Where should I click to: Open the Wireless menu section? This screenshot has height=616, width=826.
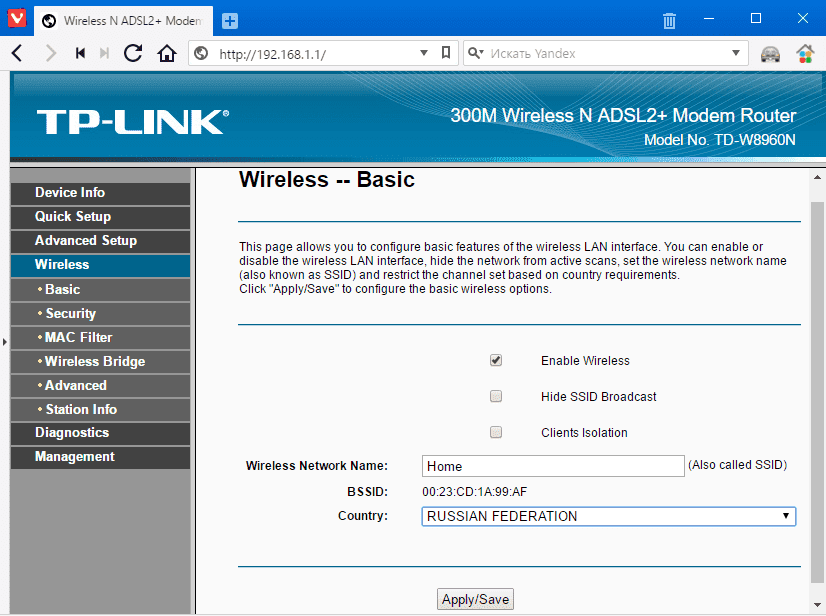(100, 265)
